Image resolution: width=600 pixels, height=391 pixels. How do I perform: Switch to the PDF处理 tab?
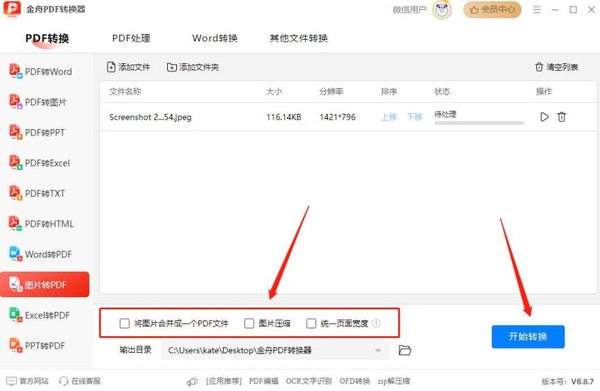pyautogui.click(x=131, y=38)
